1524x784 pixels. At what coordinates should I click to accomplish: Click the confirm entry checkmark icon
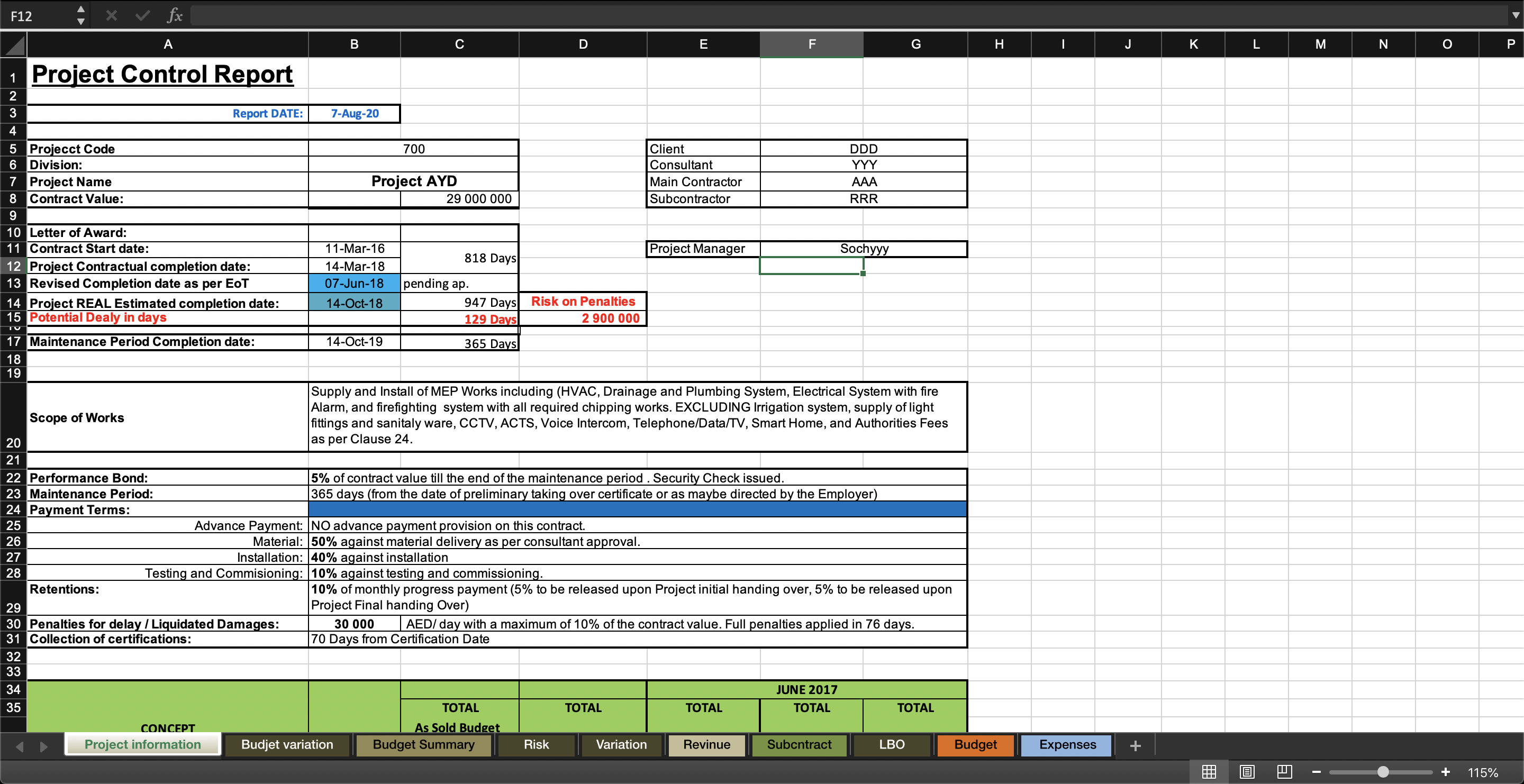pos(142,15)
